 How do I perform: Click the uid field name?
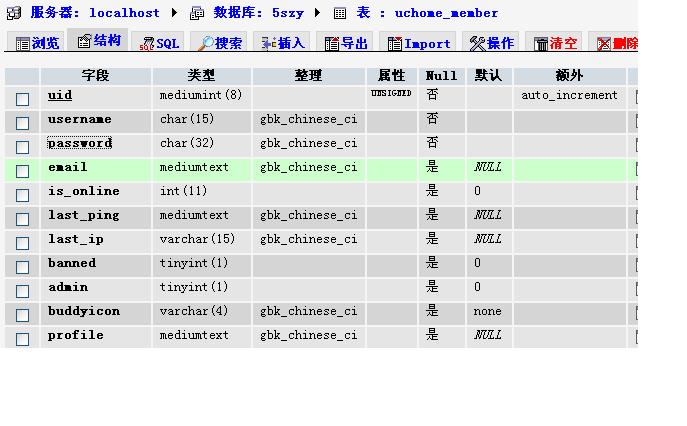(x=60, y=95)
